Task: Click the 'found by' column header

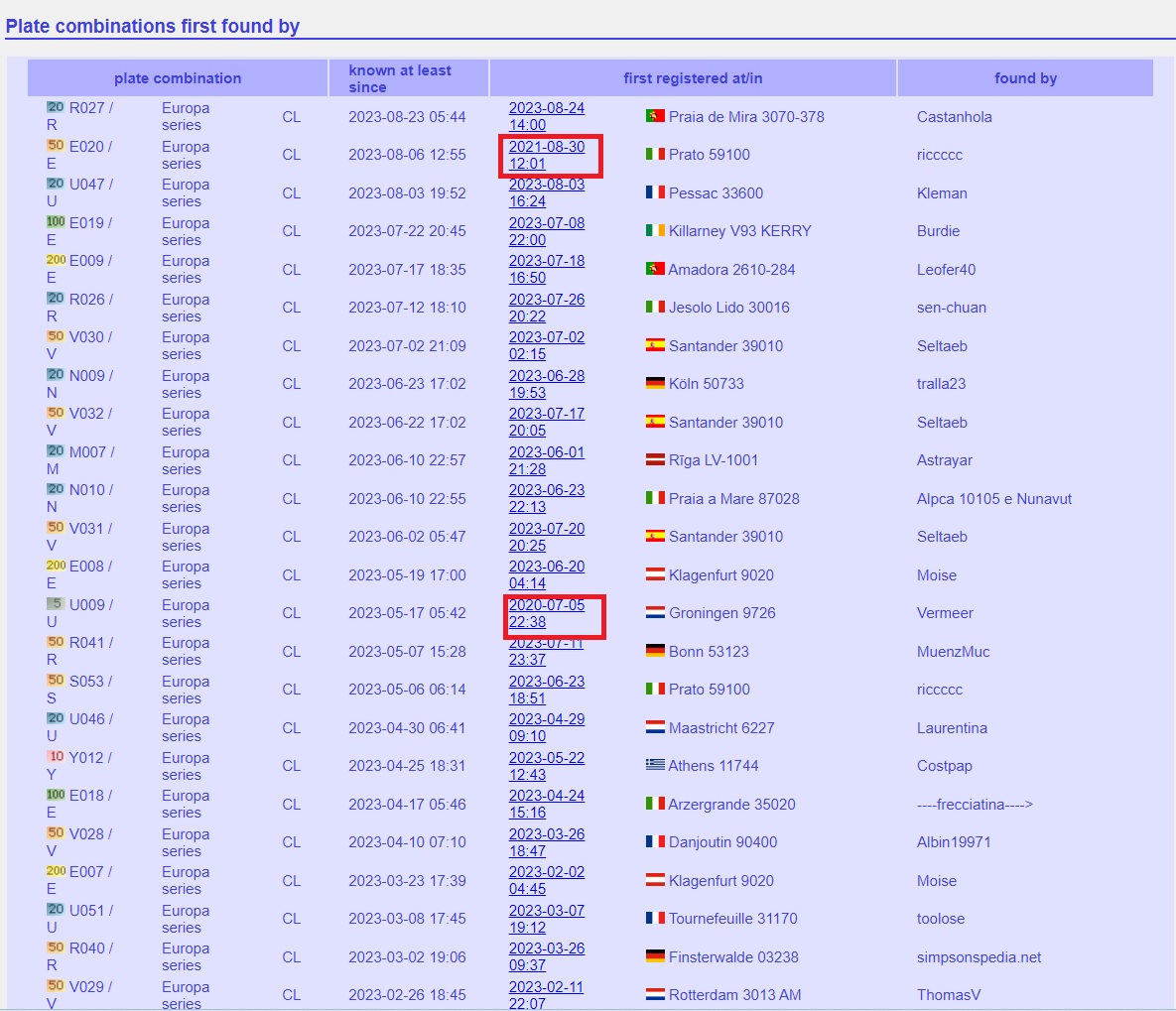Action: [1025, 78]
